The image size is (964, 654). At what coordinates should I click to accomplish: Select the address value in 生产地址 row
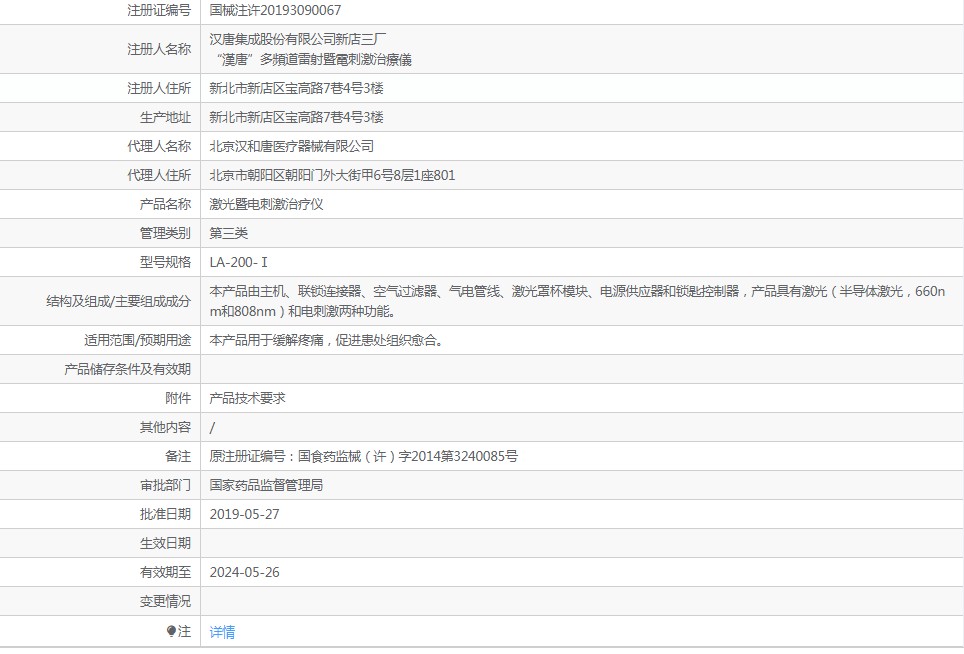pos(296,117)
